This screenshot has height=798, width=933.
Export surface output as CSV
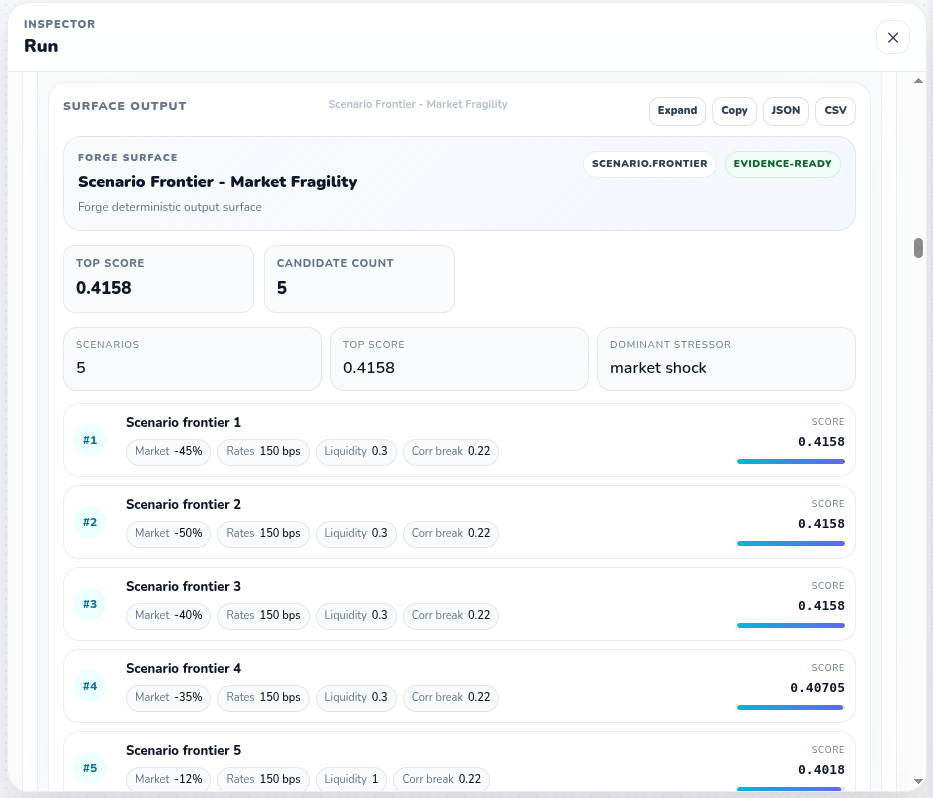[x=835, y=111]
